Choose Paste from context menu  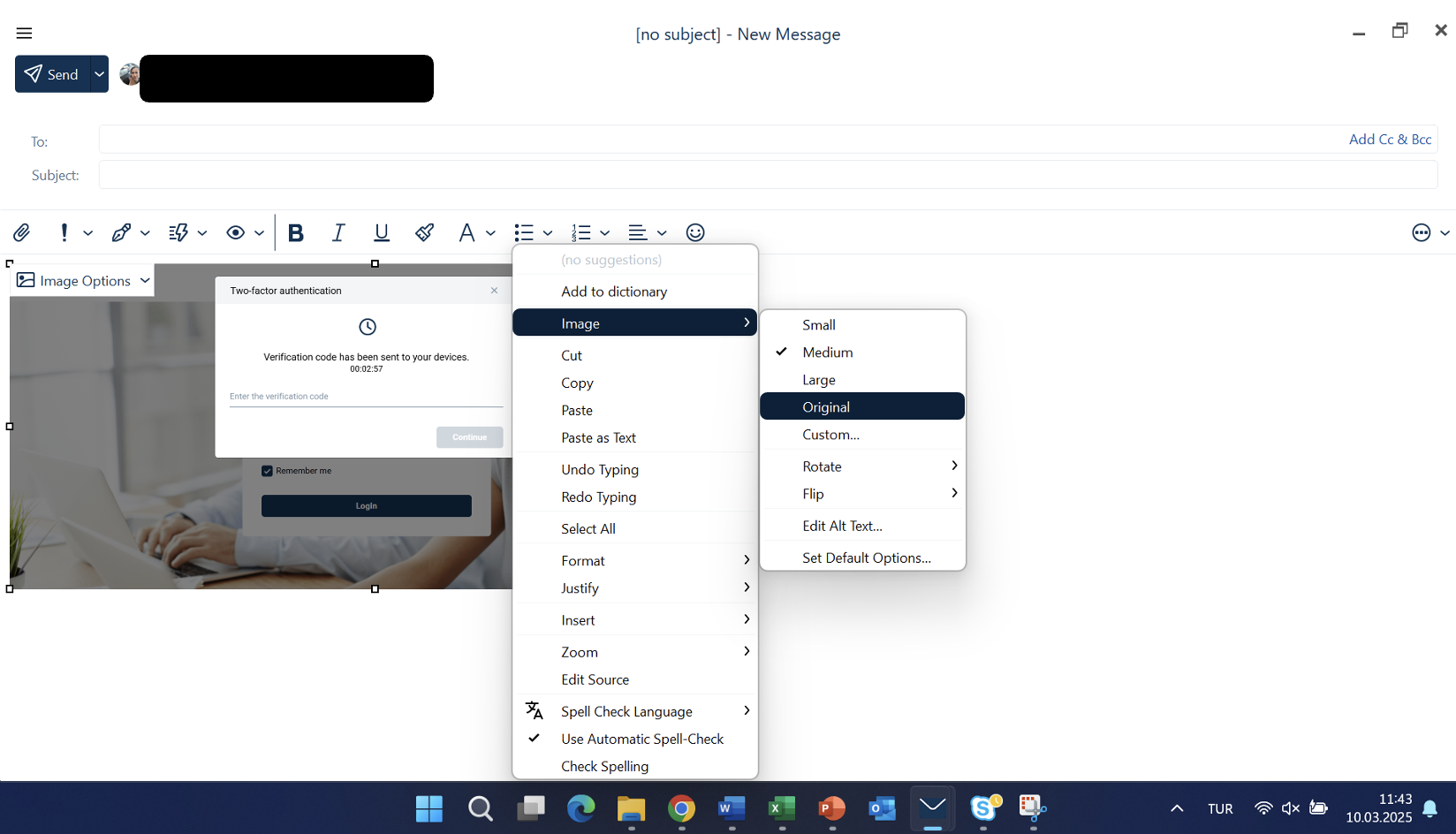coord(634,410)
